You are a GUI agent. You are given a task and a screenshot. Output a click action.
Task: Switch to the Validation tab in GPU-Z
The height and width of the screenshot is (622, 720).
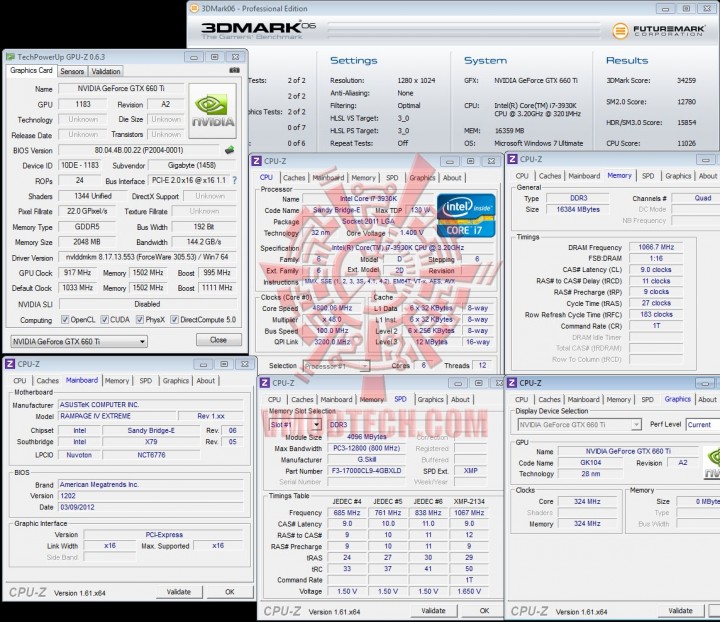click(106, 71)
